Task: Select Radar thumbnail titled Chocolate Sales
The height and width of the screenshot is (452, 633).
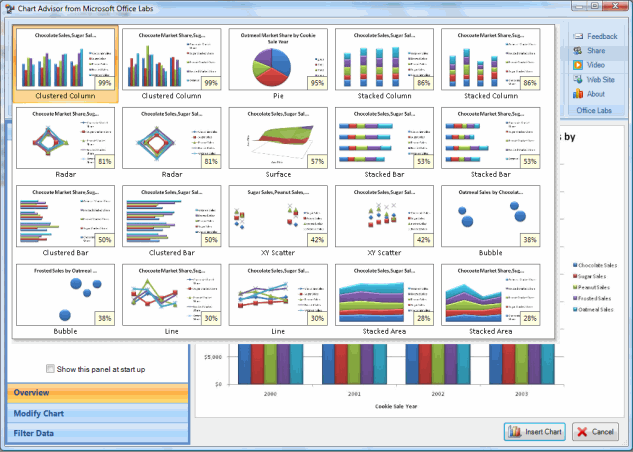Action: tap(172, 138)
